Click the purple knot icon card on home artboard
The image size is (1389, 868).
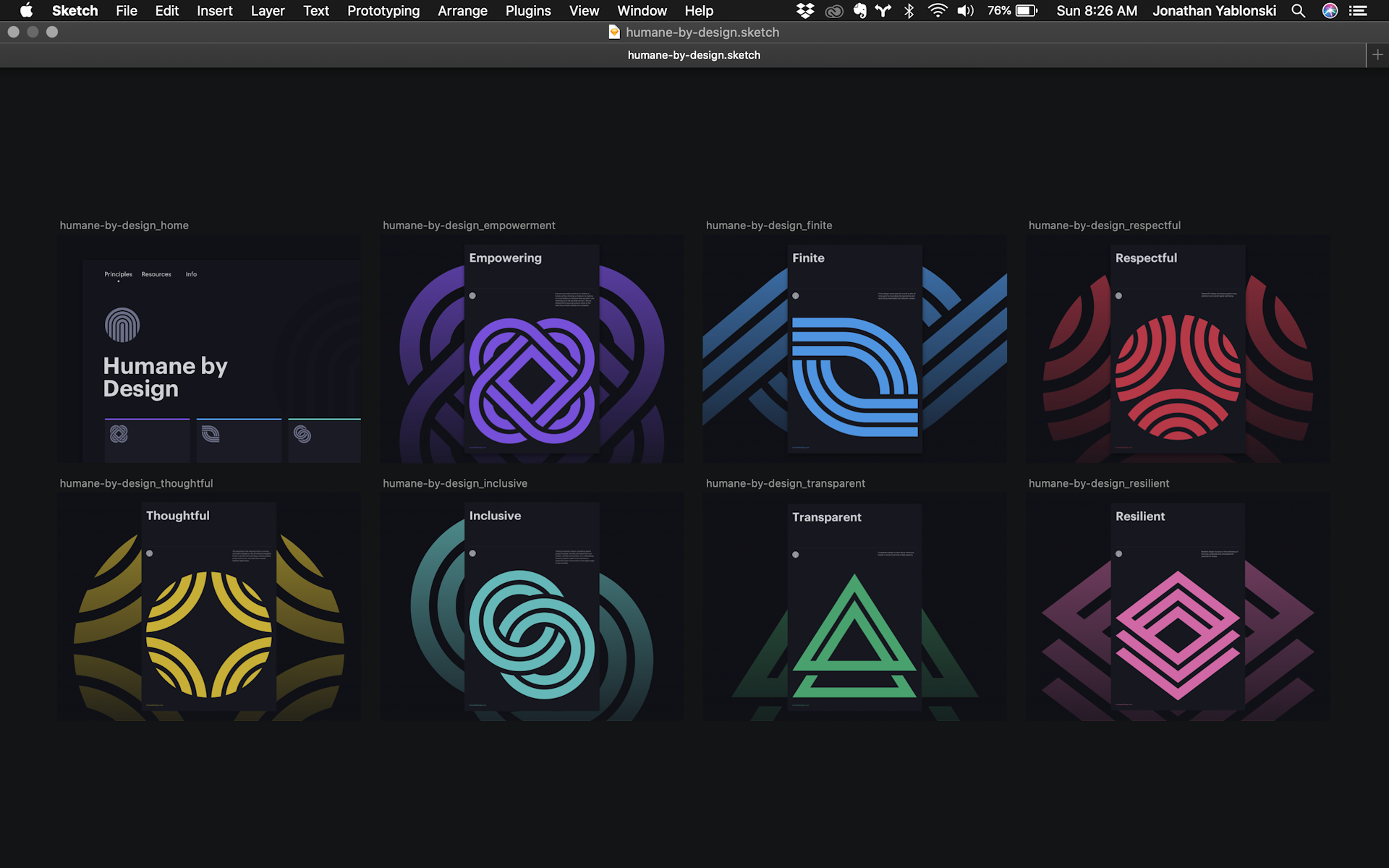point(147,440)
